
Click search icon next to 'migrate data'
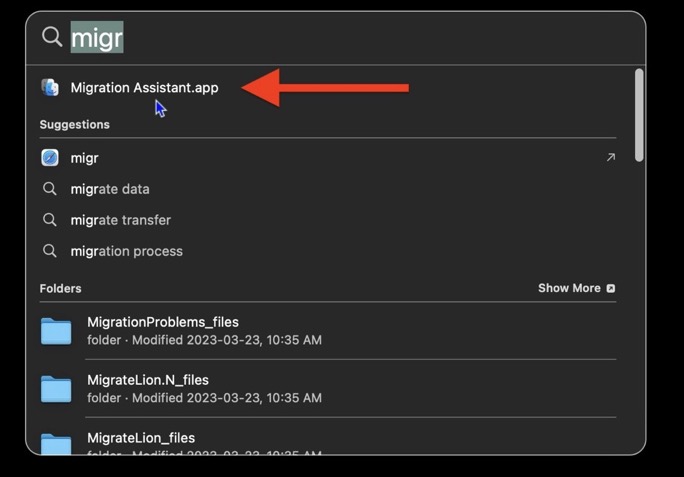50,189
